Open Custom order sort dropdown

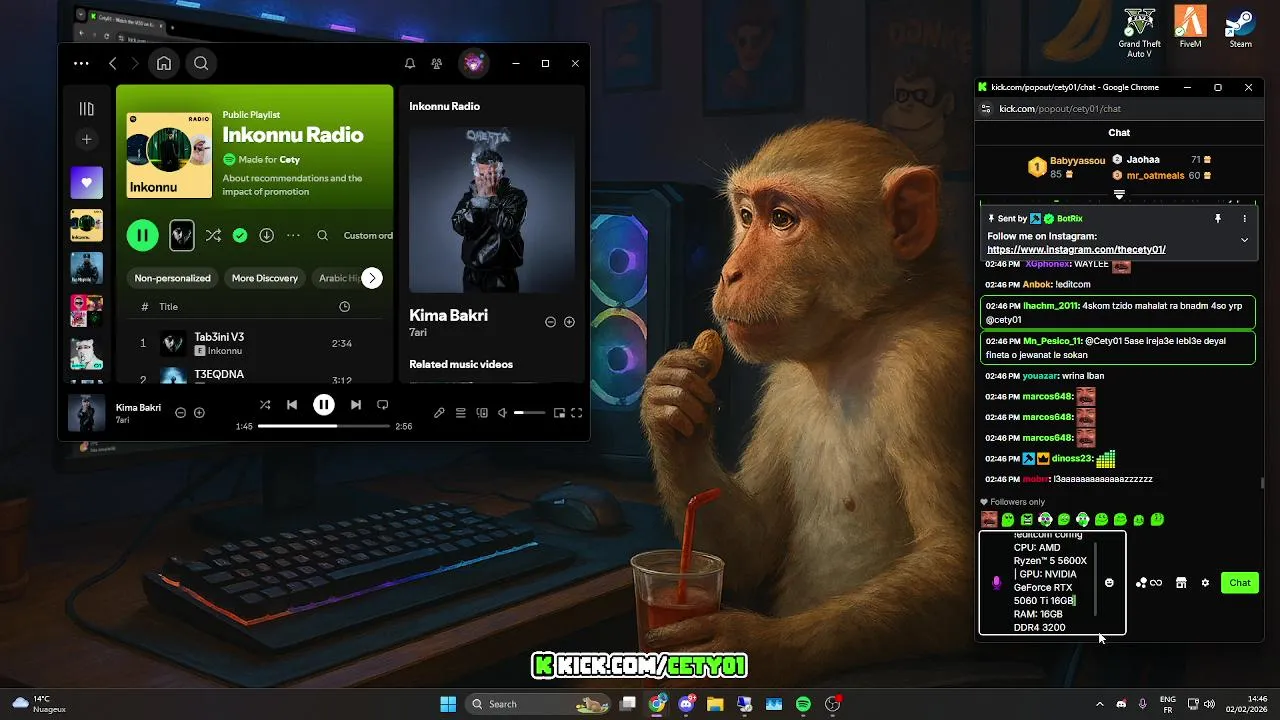click(368, 236)
